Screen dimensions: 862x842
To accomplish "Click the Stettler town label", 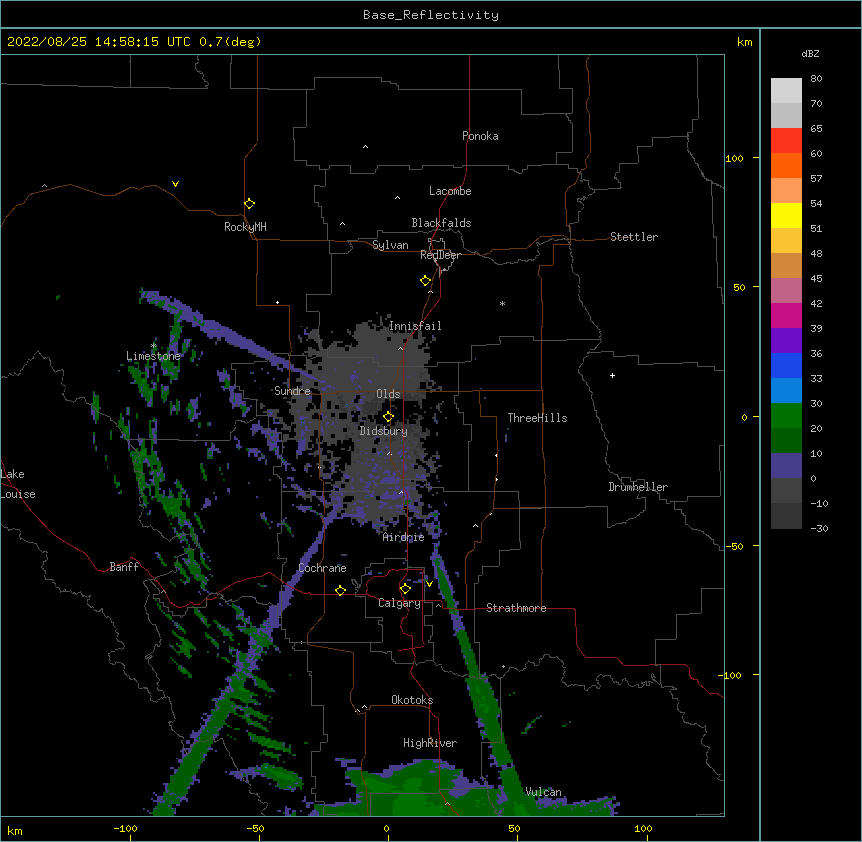I will click(634, 237).
